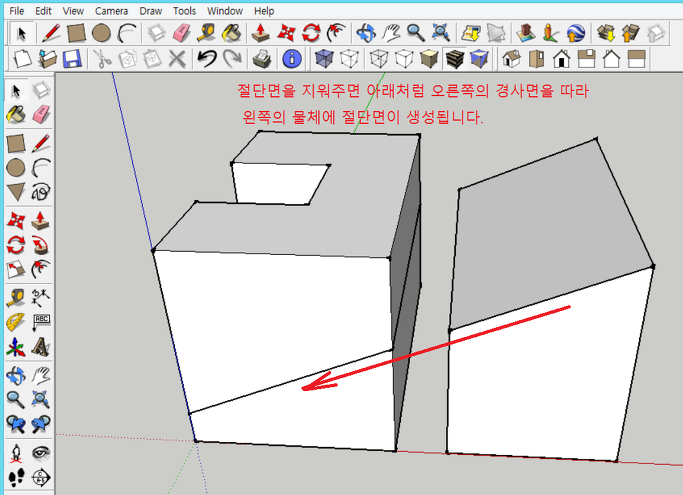683x495 pixels.
Task: Click the Paste icon
Action: click(152, 59)
